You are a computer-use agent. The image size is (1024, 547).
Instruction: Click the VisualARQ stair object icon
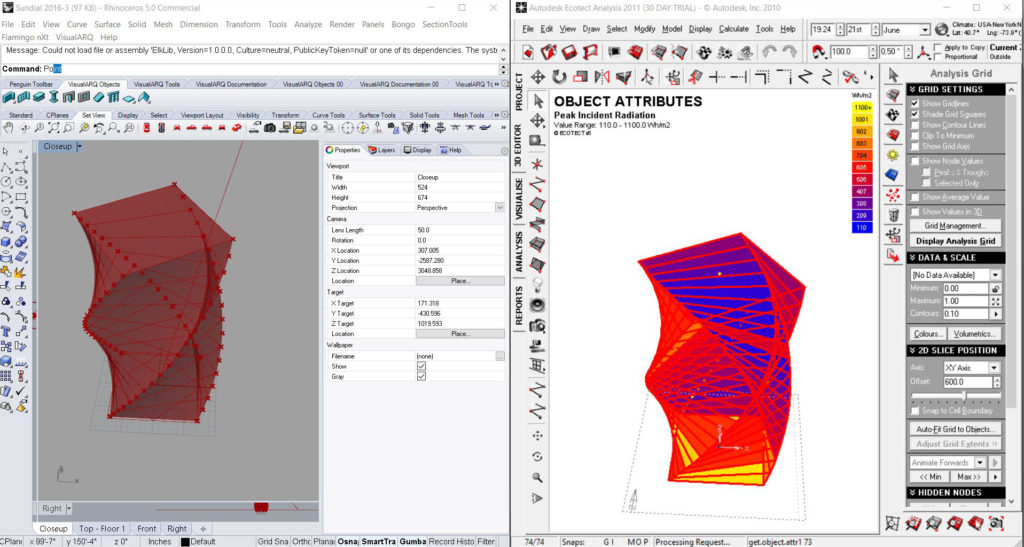[x=99, y=98]
